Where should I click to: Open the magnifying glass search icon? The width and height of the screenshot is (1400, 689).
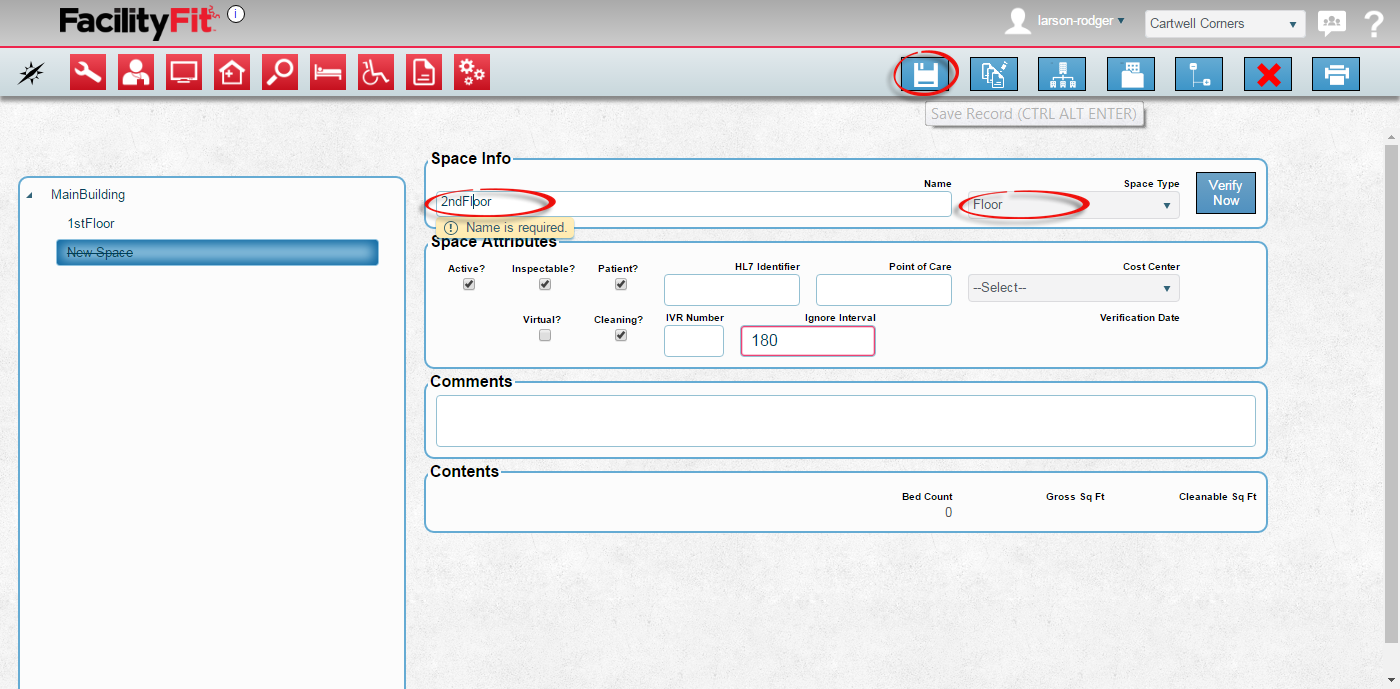click(280, 72)
